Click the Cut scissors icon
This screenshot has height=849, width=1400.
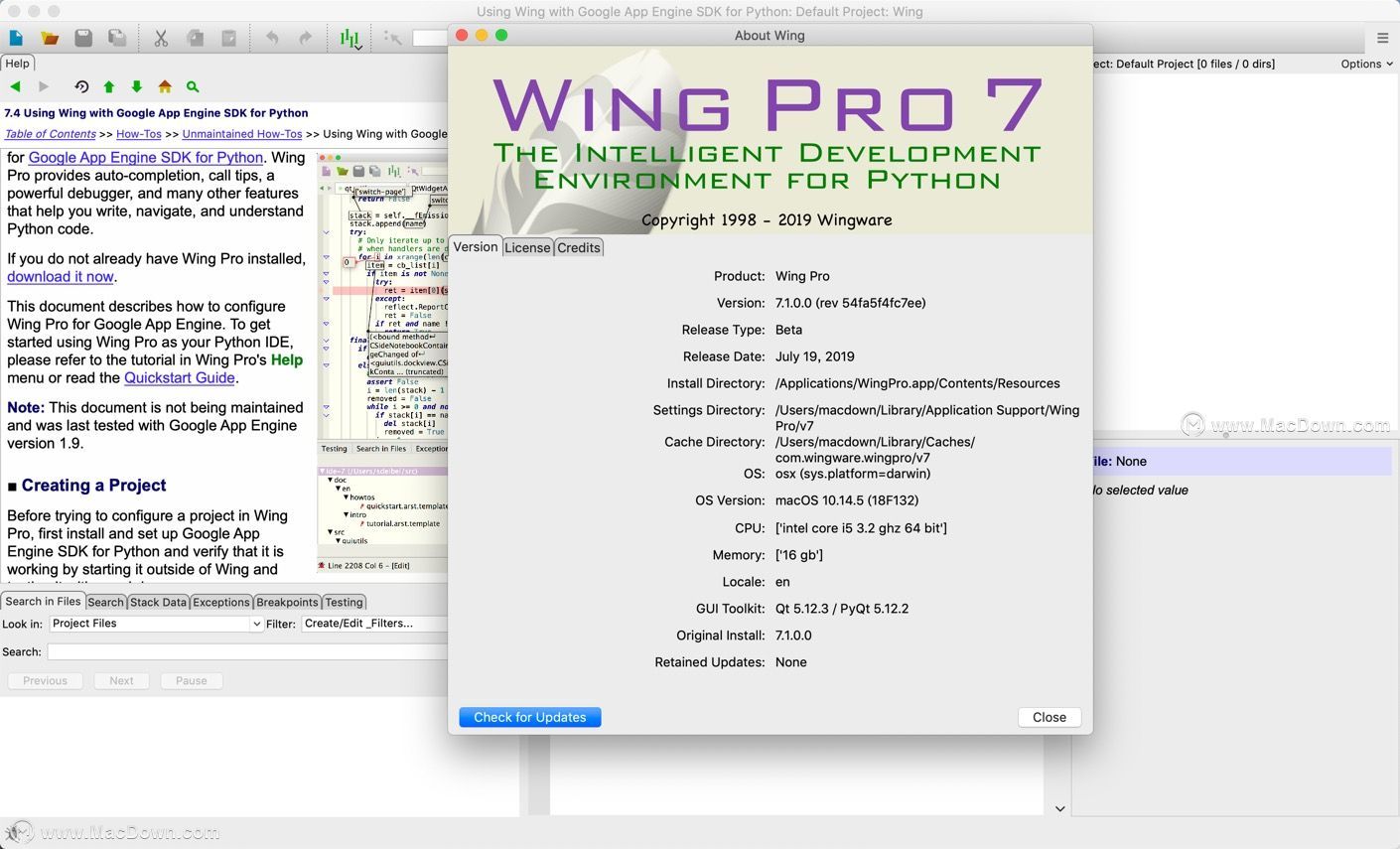point(161,38)
